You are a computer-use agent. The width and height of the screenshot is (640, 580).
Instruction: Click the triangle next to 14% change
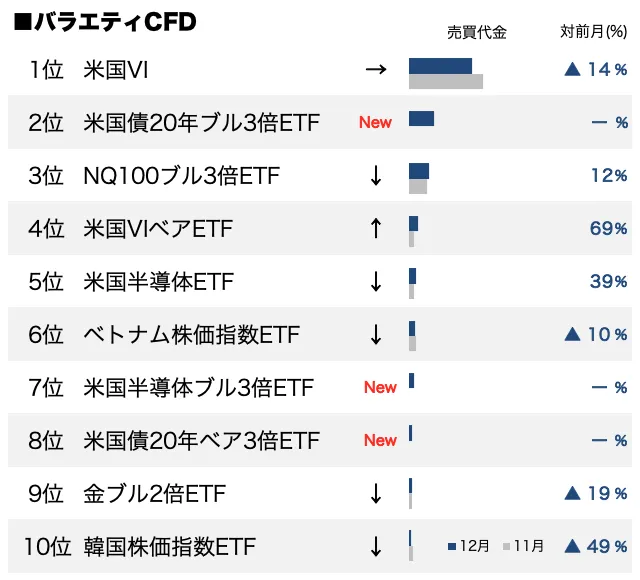pos(573,70)
